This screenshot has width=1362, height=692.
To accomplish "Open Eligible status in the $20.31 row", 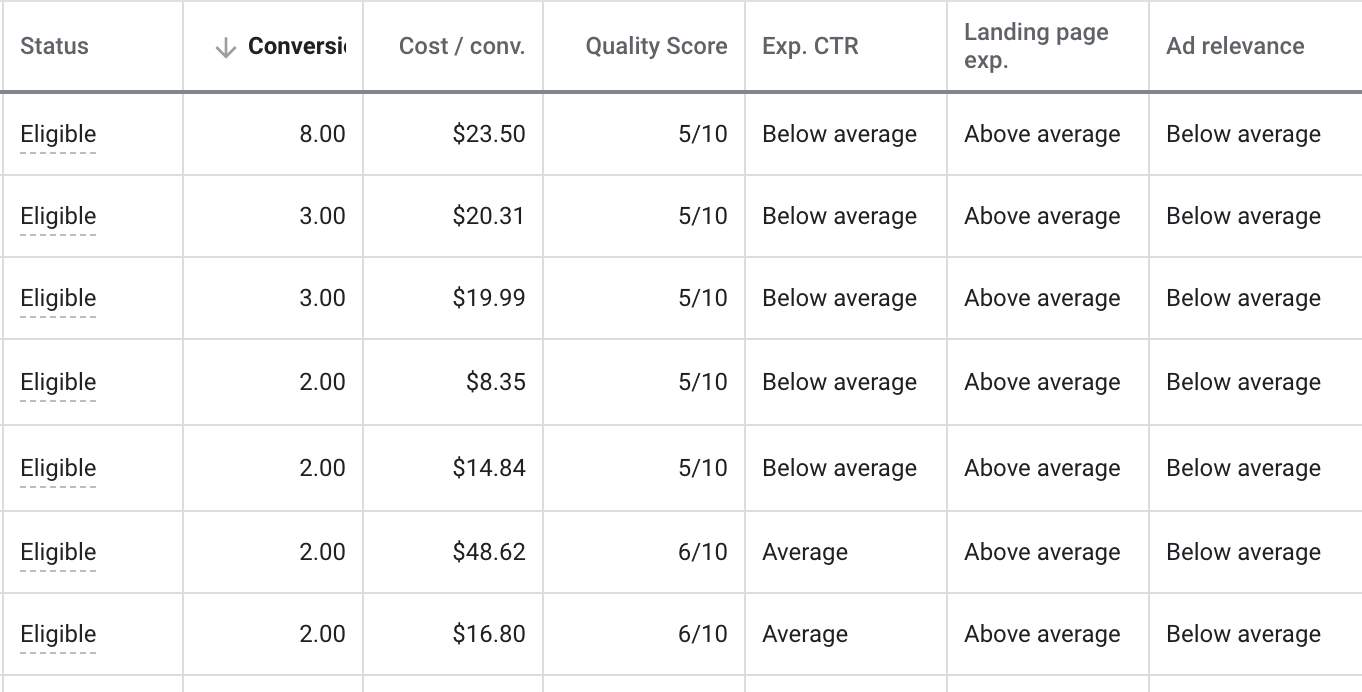I will click(58, 216).
